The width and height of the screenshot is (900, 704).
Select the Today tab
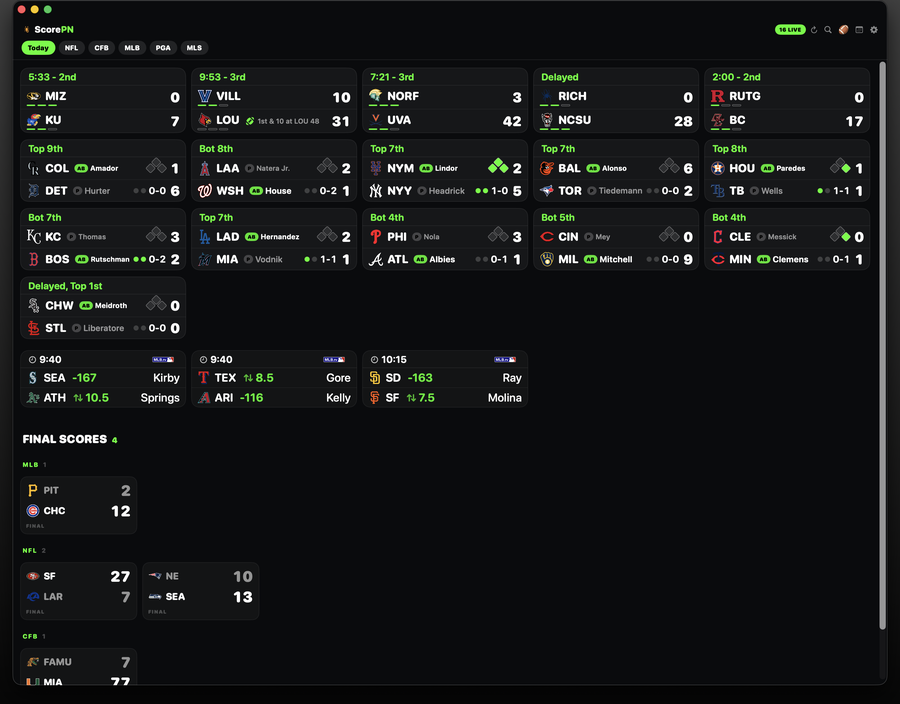tap(38, 48)
